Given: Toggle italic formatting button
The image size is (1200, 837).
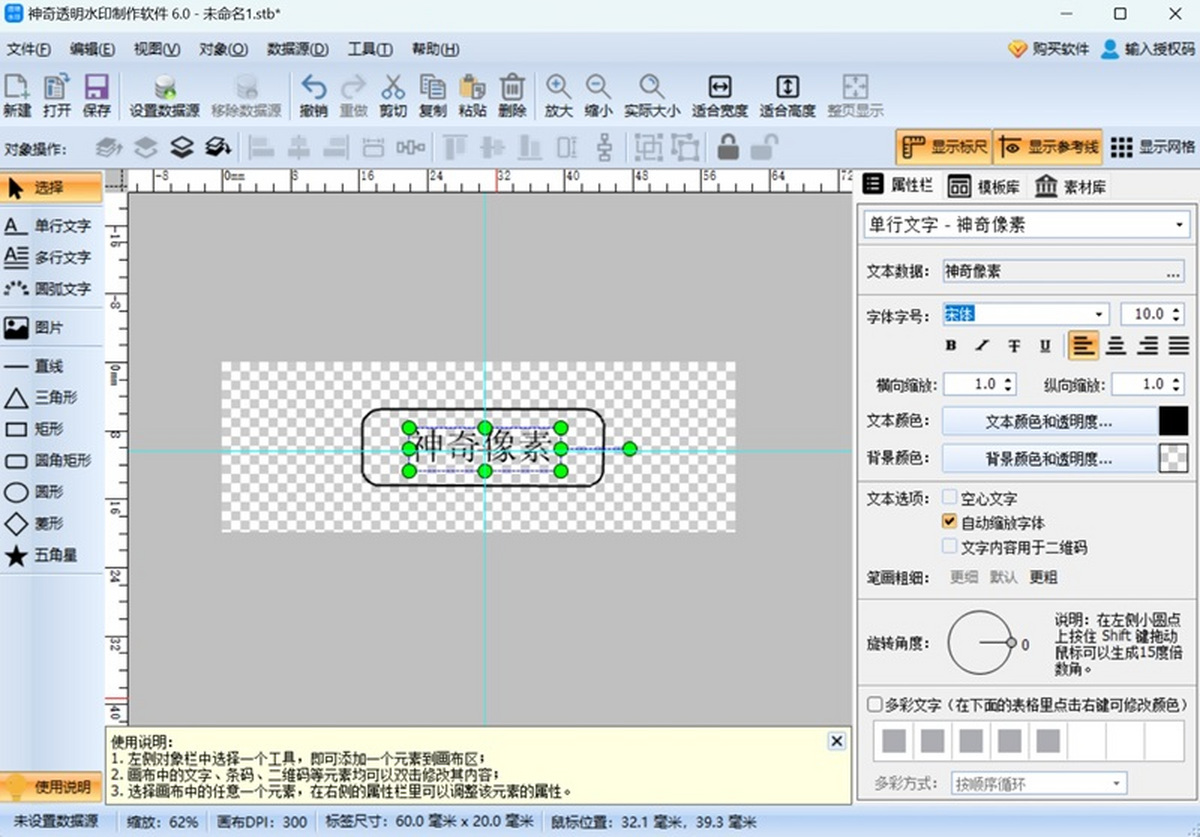Looking at the screenshot, I should [982, 346].
